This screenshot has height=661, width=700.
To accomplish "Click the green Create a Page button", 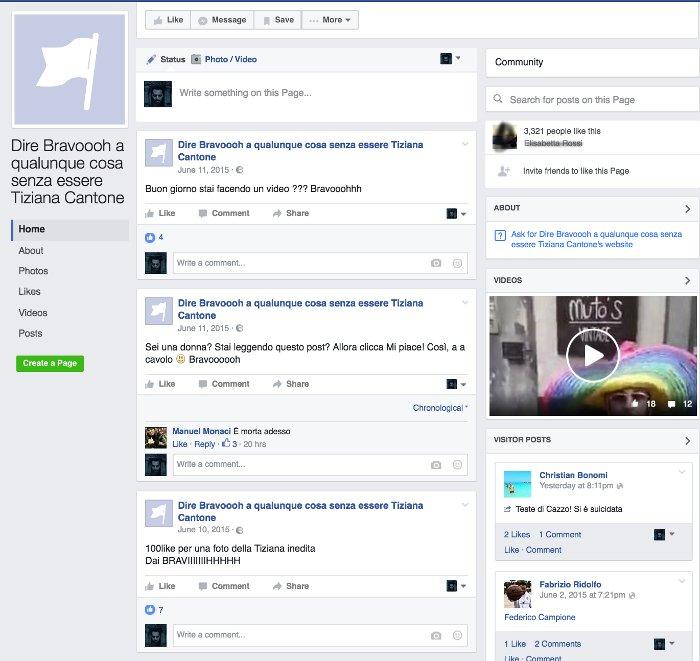I will click(50, 363).
